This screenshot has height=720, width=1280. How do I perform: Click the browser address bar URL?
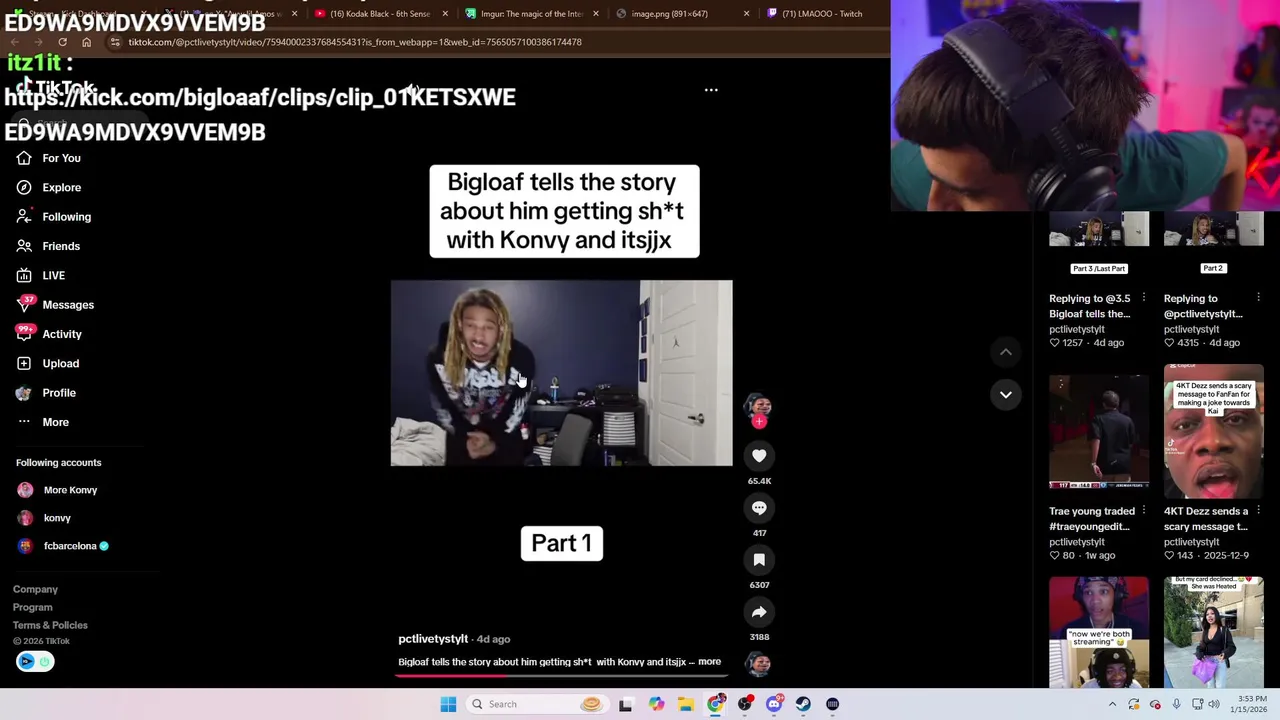355,42
